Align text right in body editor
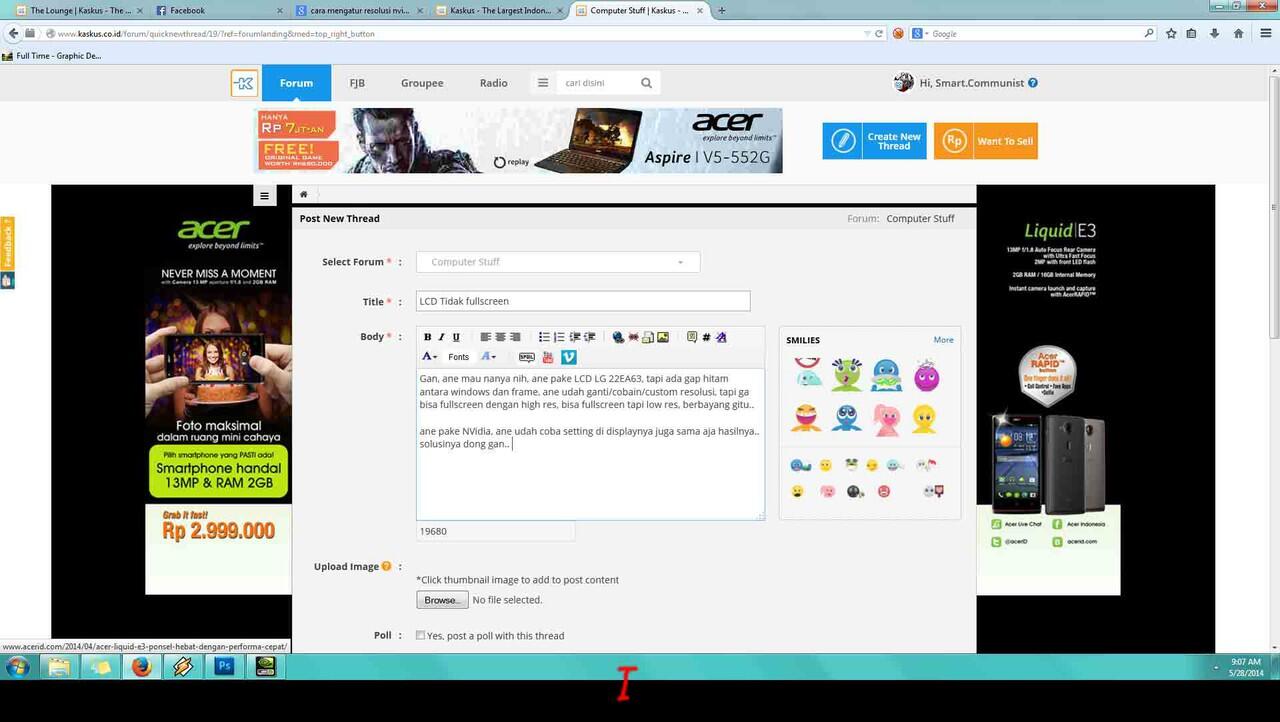 coord(515,337)
